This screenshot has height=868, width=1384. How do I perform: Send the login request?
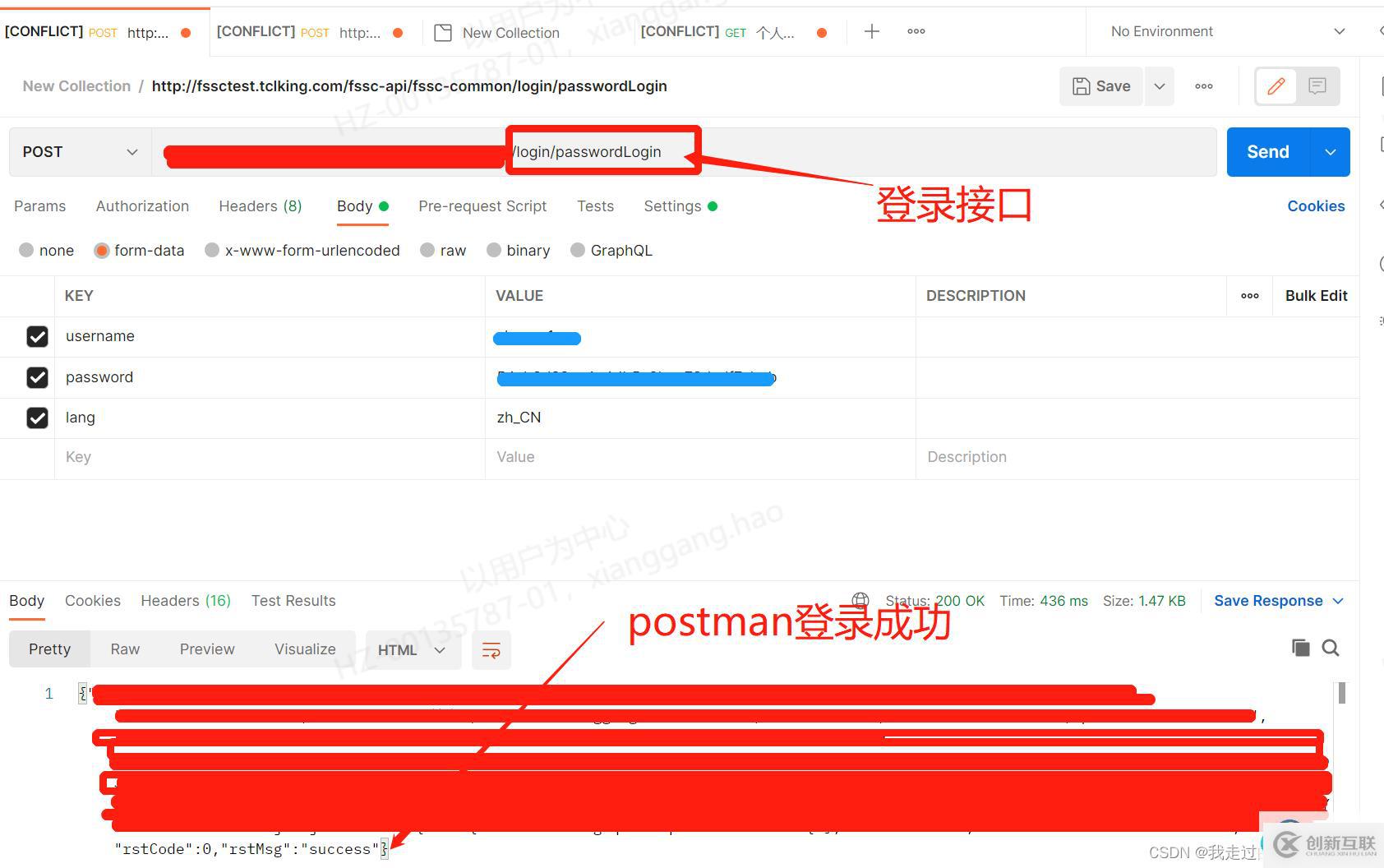pyautogui.click(x=1268, y=152)
